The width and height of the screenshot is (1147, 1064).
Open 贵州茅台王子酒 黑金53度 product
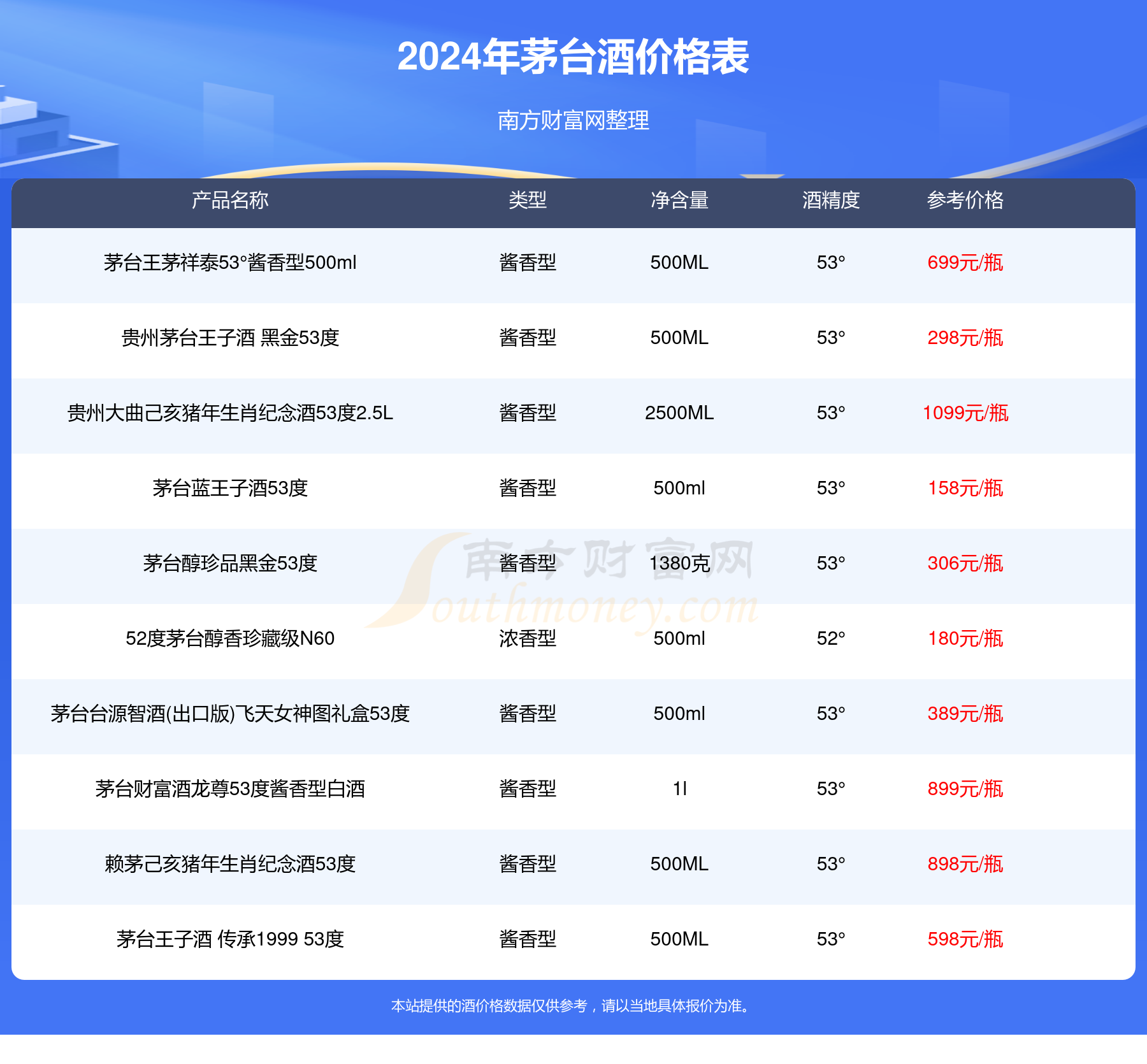230,338
